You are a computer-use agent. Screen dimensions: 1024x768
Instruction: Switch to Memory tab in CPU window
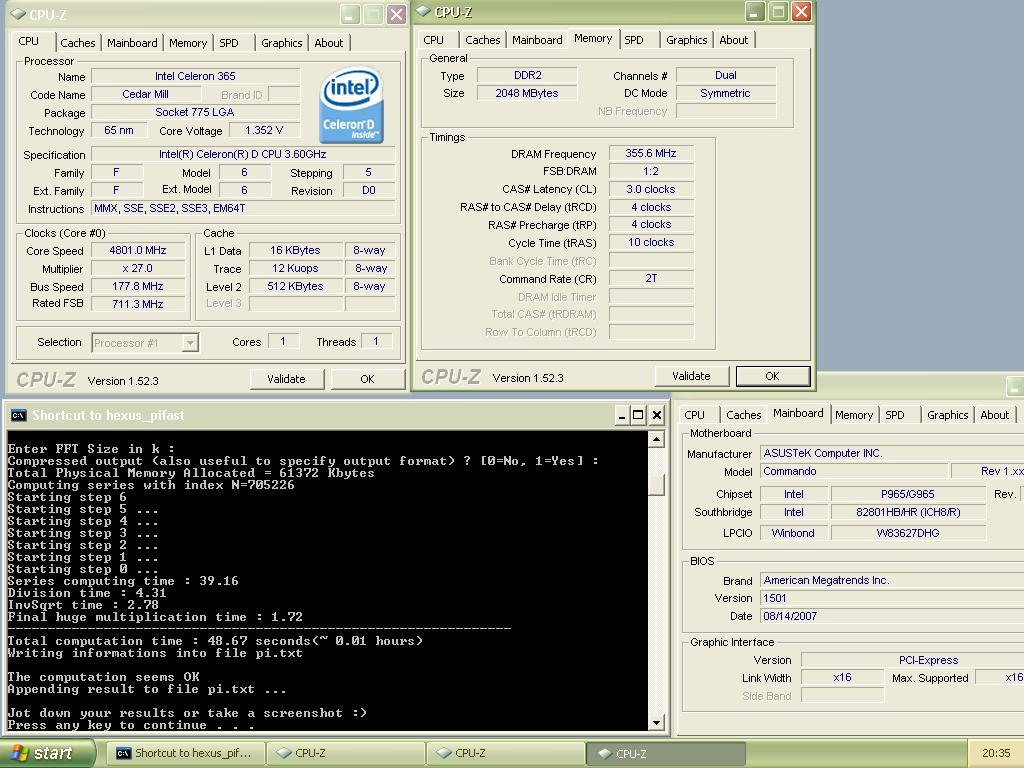pyautogui.click(x=188, y=43)
